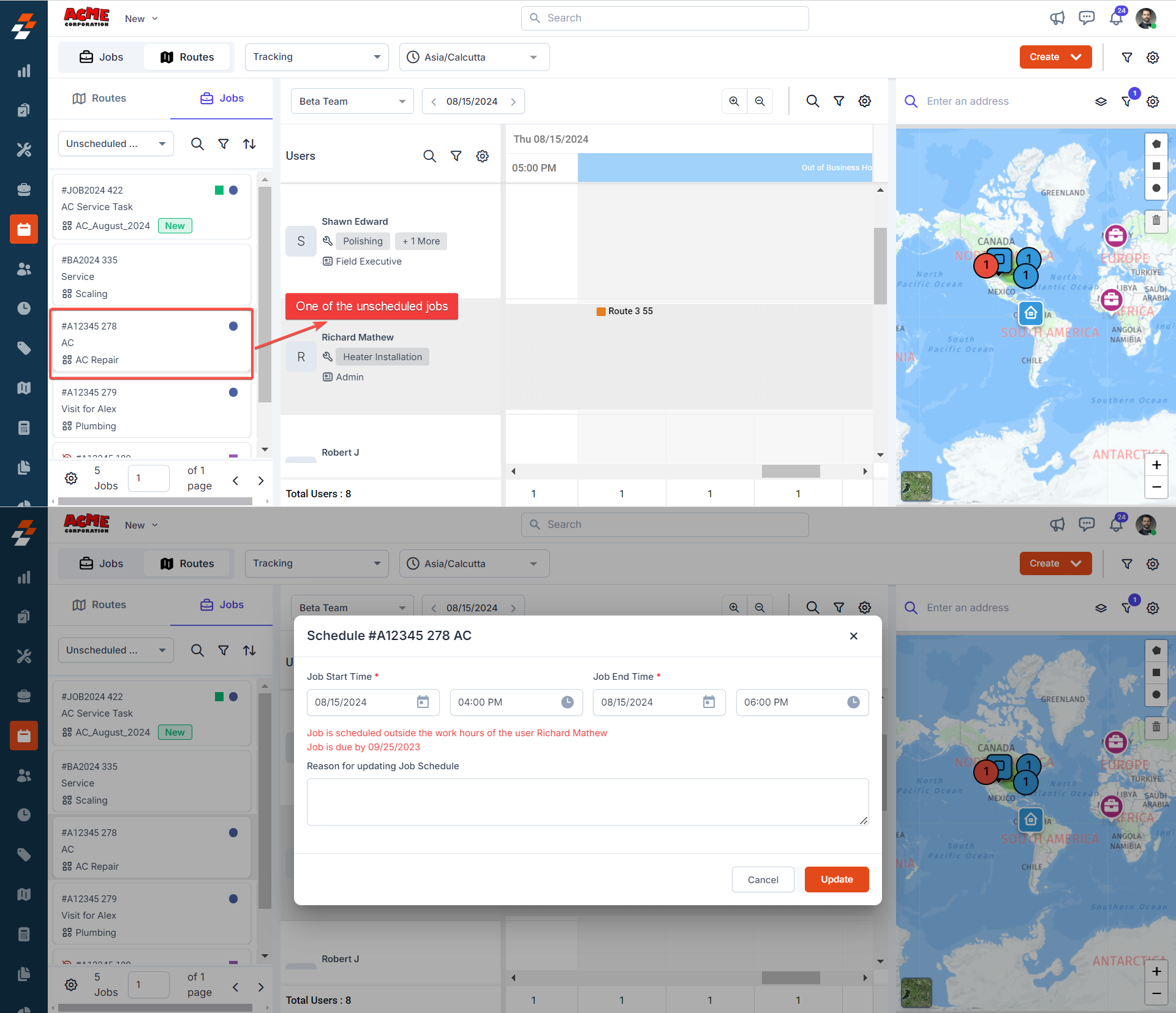Click Richard Mathew's 'R' avatar
This screenshot has width=1176, height=1013.
click(x=301, y=357)
